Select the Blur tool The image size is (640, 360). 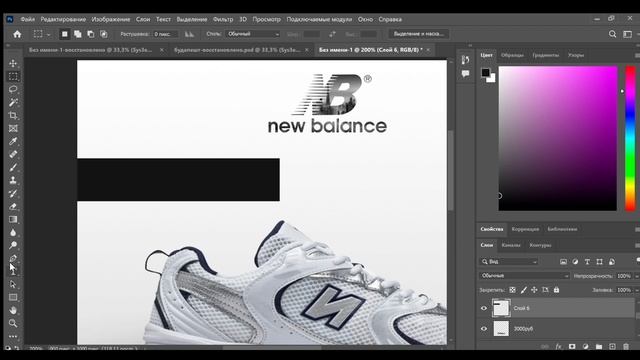[13, 232]
